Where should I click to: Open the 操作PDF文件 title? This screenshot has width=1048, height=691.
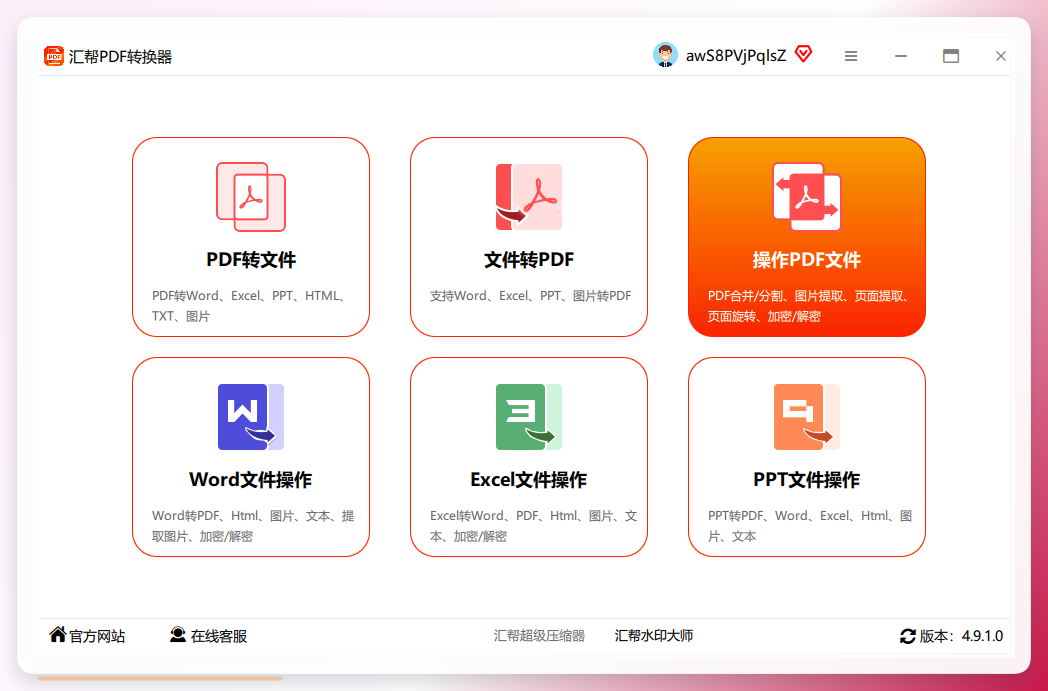[807, 259]
